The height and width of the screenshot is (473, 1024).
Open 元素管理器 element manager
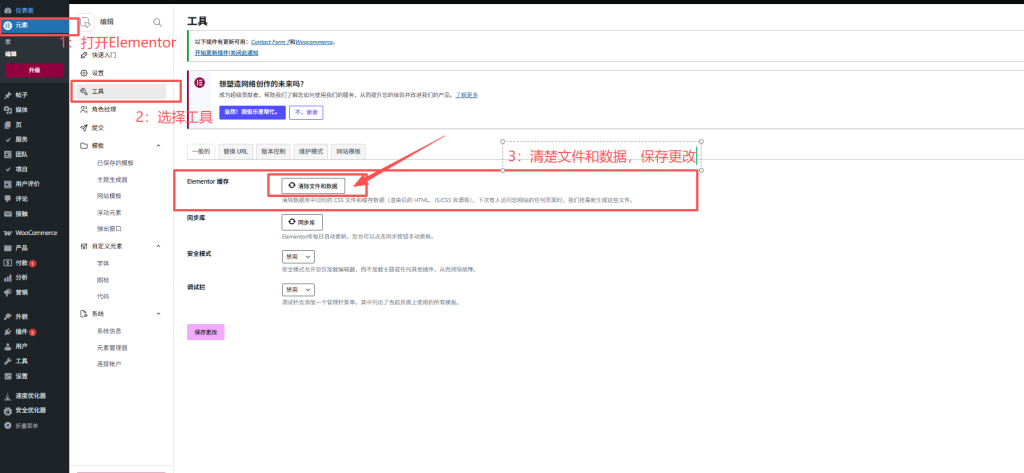(112, 348)
